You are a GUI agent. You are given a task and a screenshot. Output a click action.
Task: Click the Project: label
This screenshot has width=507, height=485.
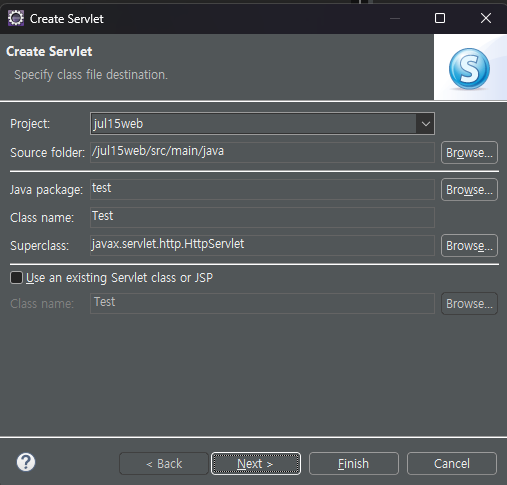(x=30, y=124)
